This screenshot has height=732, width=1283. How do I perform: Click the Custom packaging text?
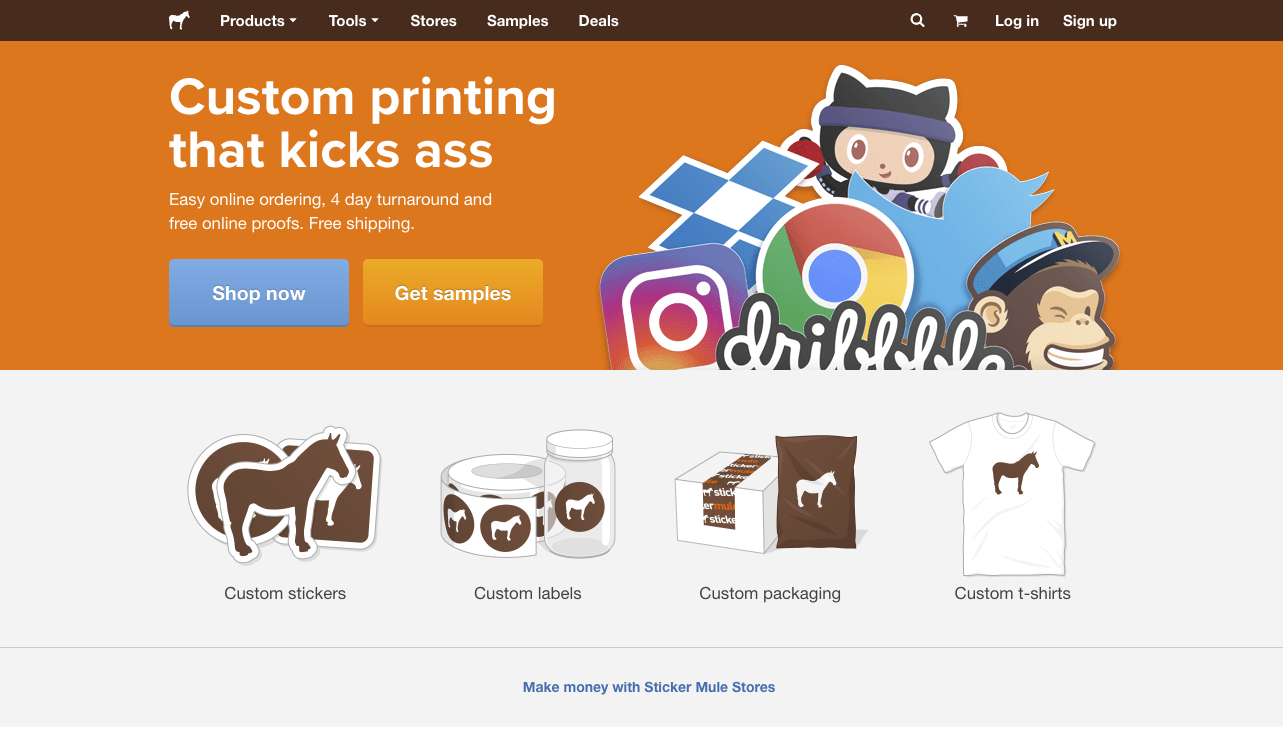pos(770,593)
